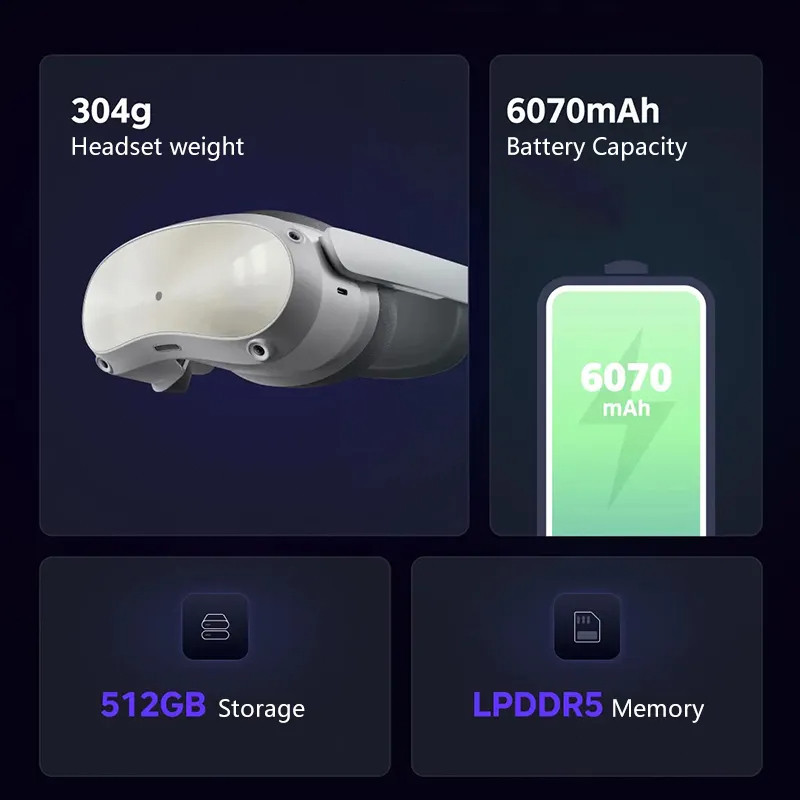Screen dimensions: 800x800
Task: Click the mAh text inside battery
Action: click(x=626, y=408)
